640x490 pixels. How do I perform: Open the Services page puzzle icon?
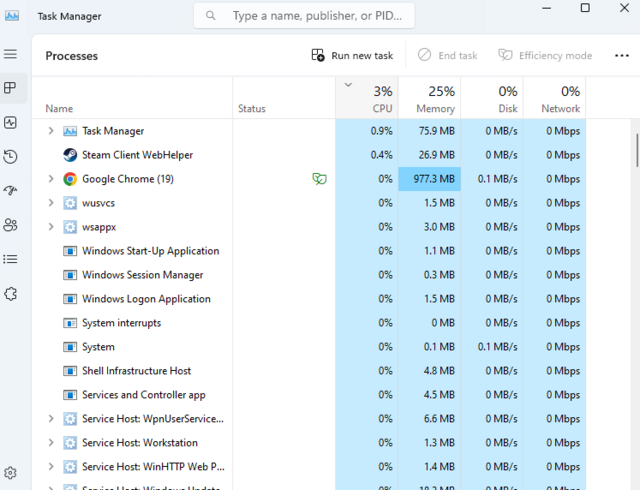[x=10, y=294]
